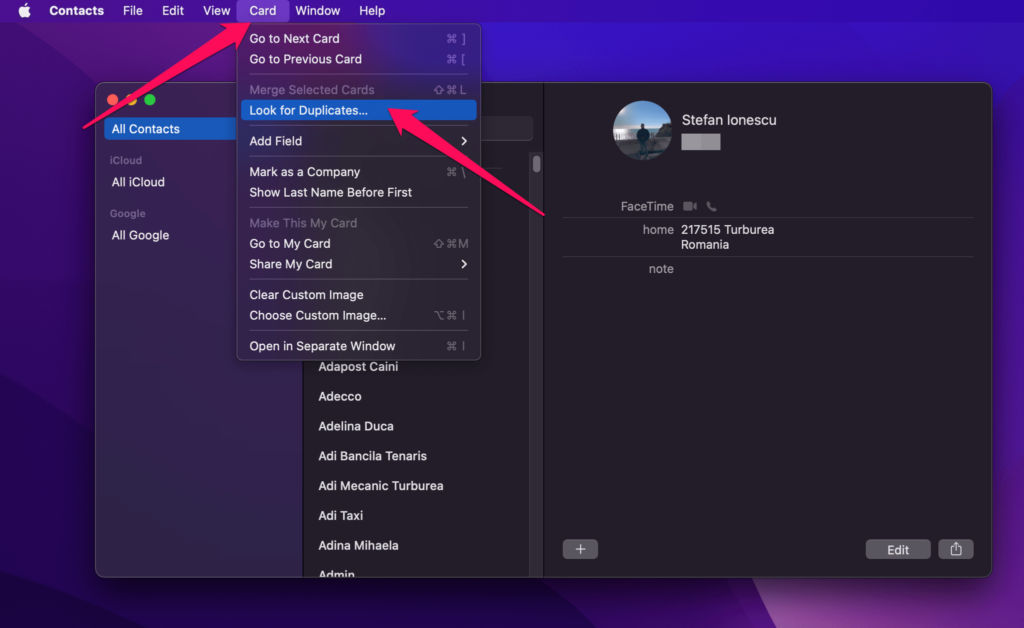This screenshot has height=628, width=1024.
Task: Select All Google group in sidebar
Action: tap(141, 235)
